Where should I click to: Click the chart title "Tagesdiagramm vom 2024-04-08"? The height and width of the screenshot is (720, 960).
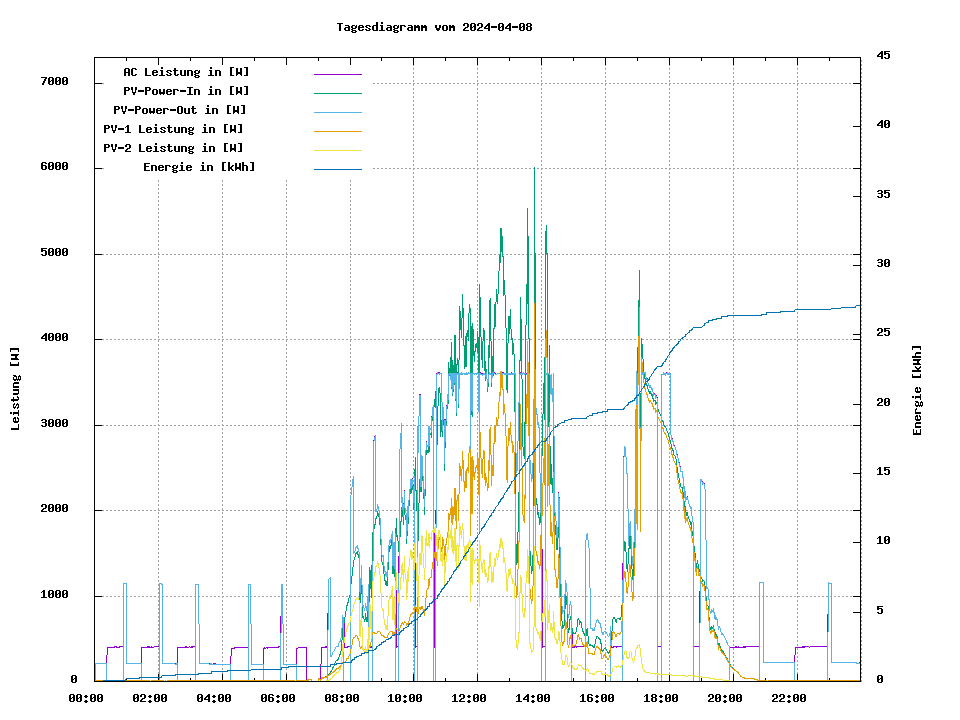pos(434,27)
